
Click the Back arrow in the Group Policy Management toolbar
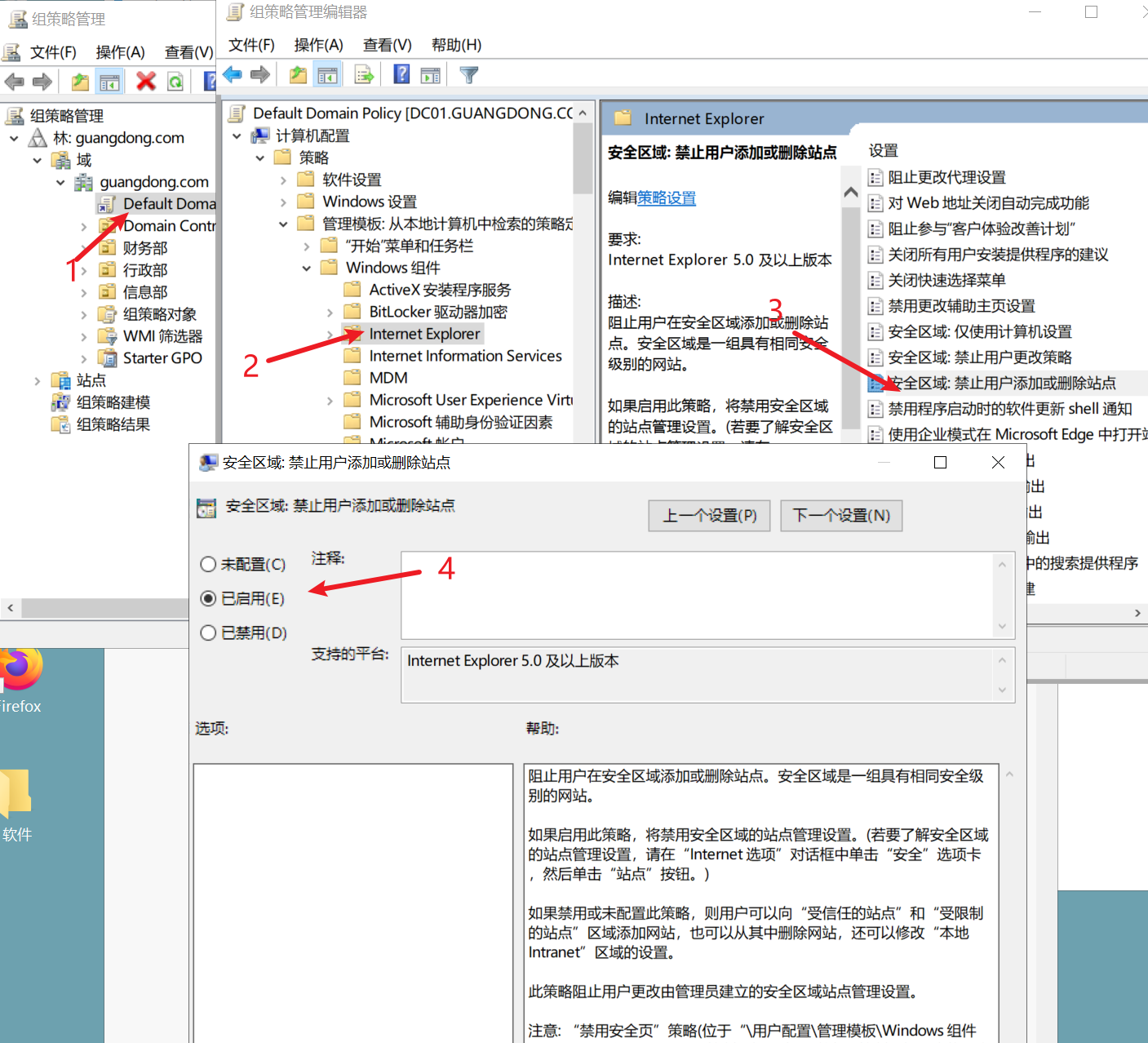tap(14, 82)
